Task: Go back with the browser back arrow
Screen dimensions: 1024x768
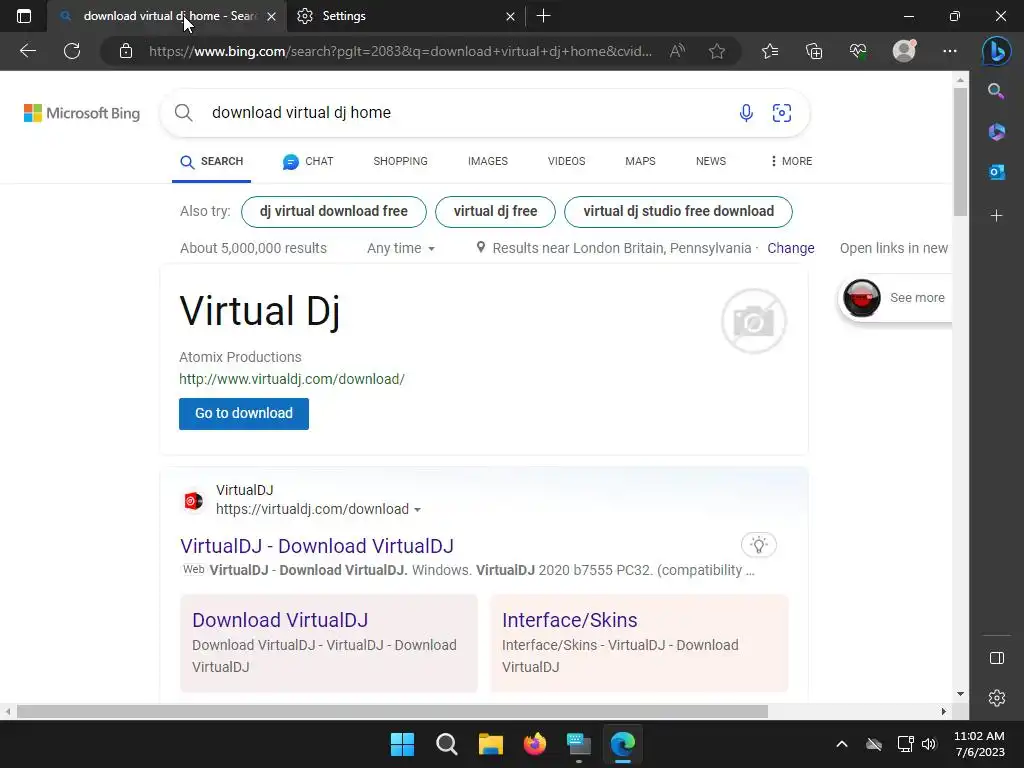Action: [x=27, y=51]
